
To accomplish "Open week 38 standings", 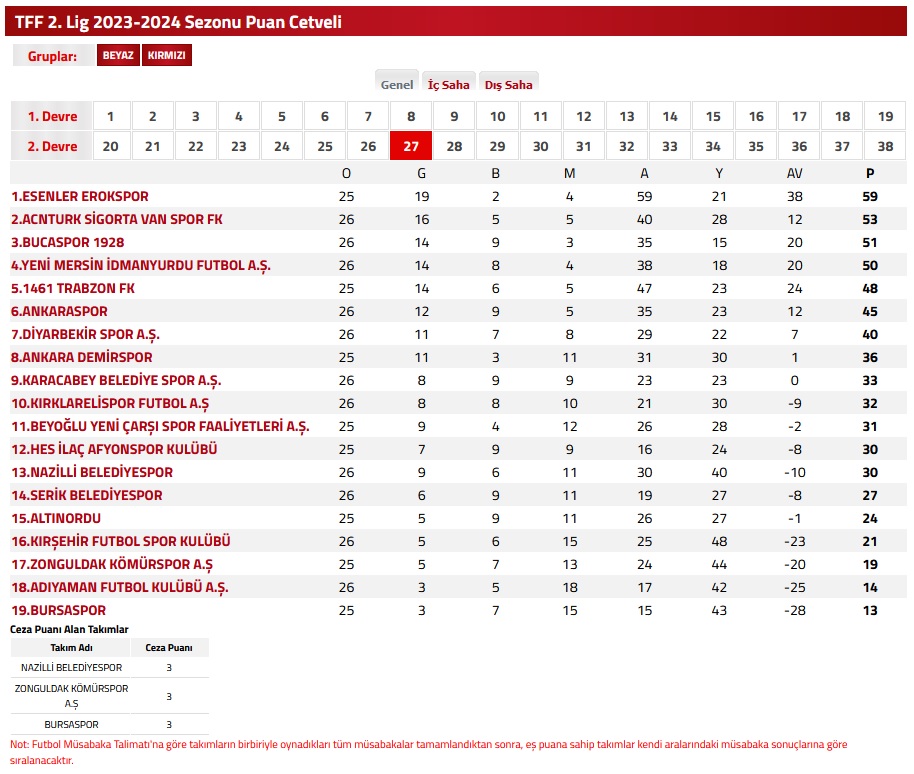I will pos(885,146).
